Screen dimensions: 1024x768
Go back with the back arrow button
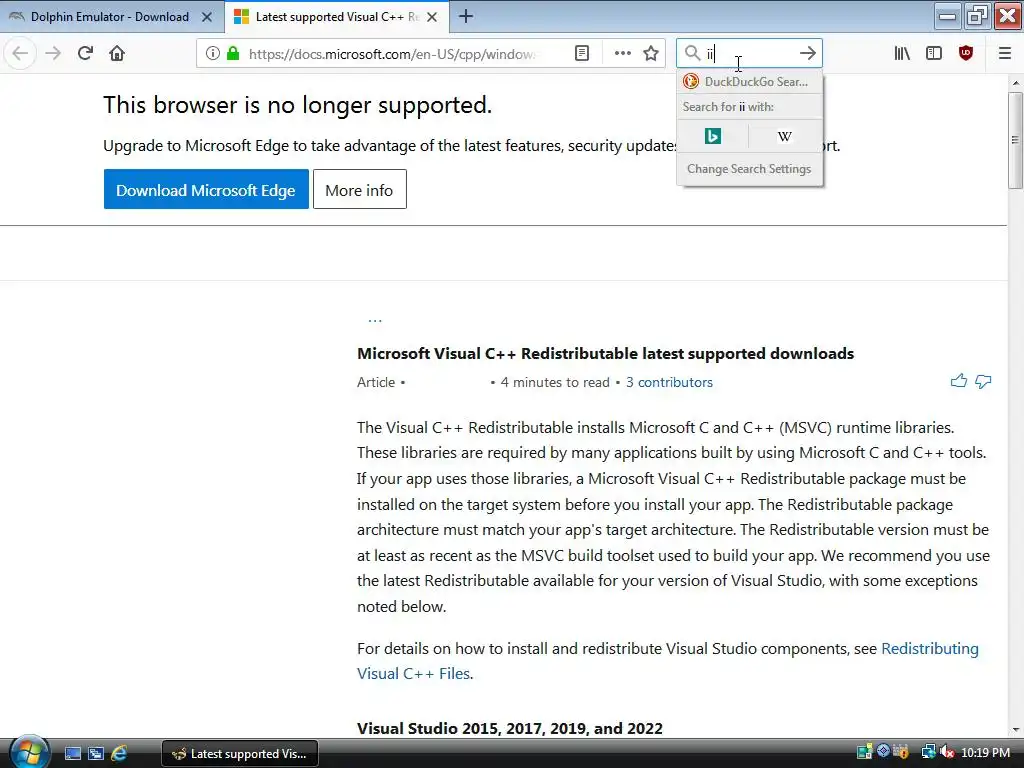pos(20,53)
